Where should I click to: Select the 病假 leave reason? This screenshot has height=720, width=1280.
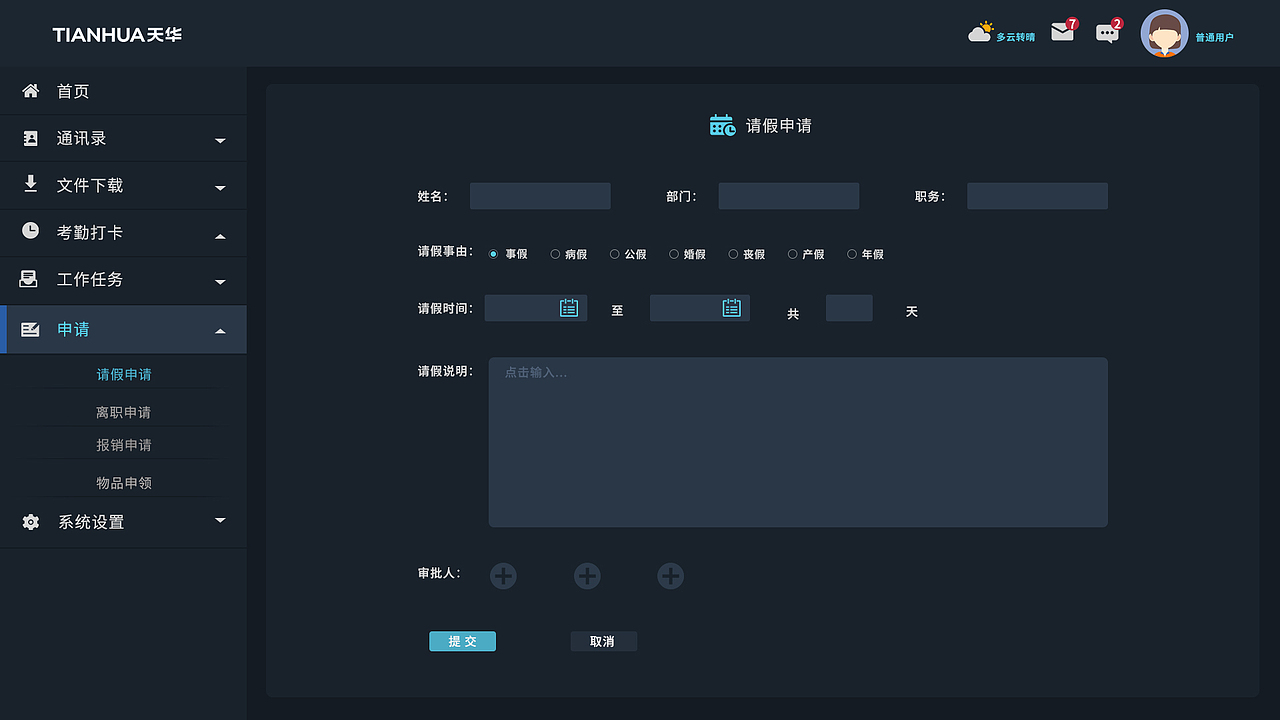tap(555, 254)
